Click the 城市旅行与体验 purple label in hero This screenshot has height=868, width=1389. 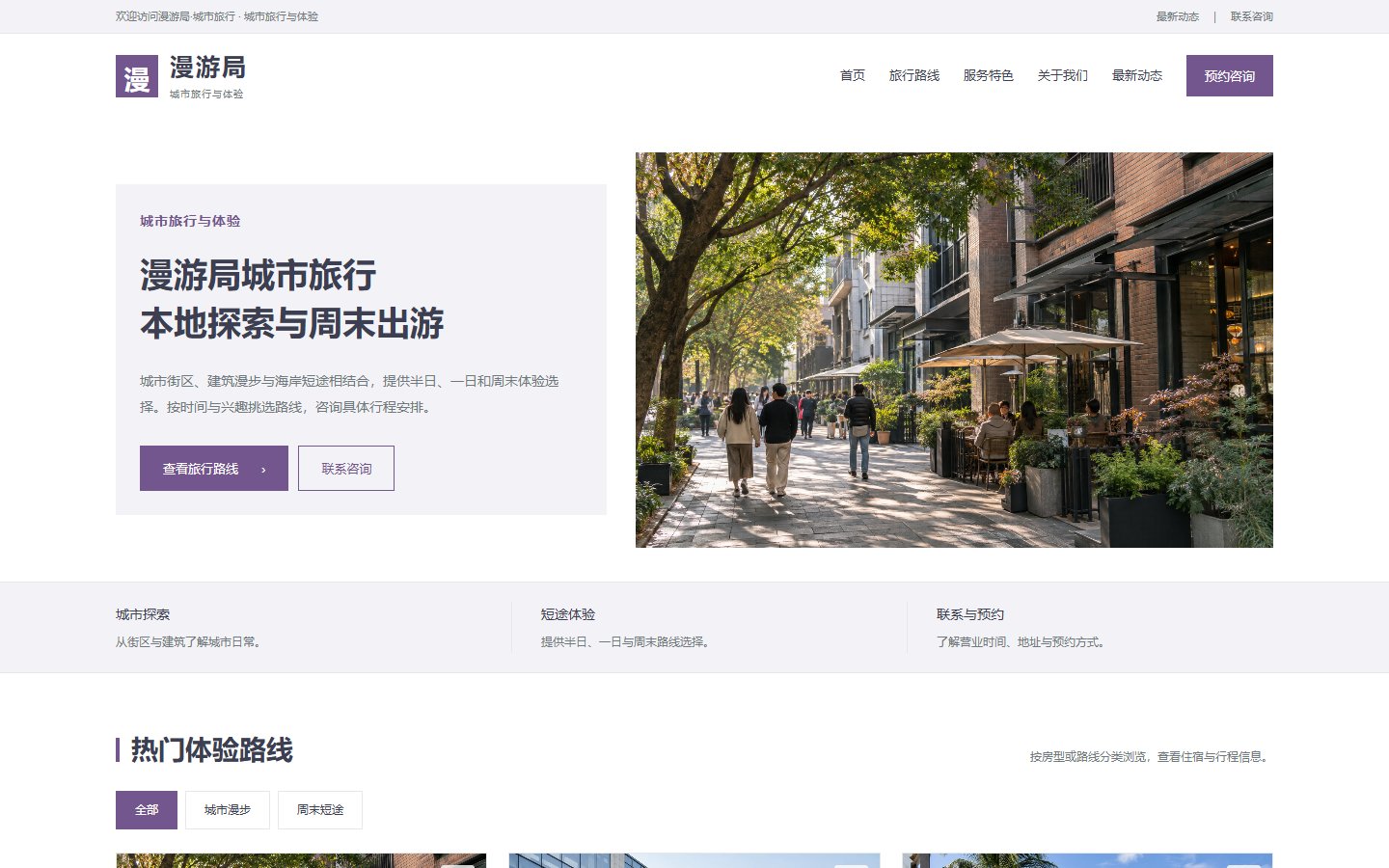coord(190,221)
